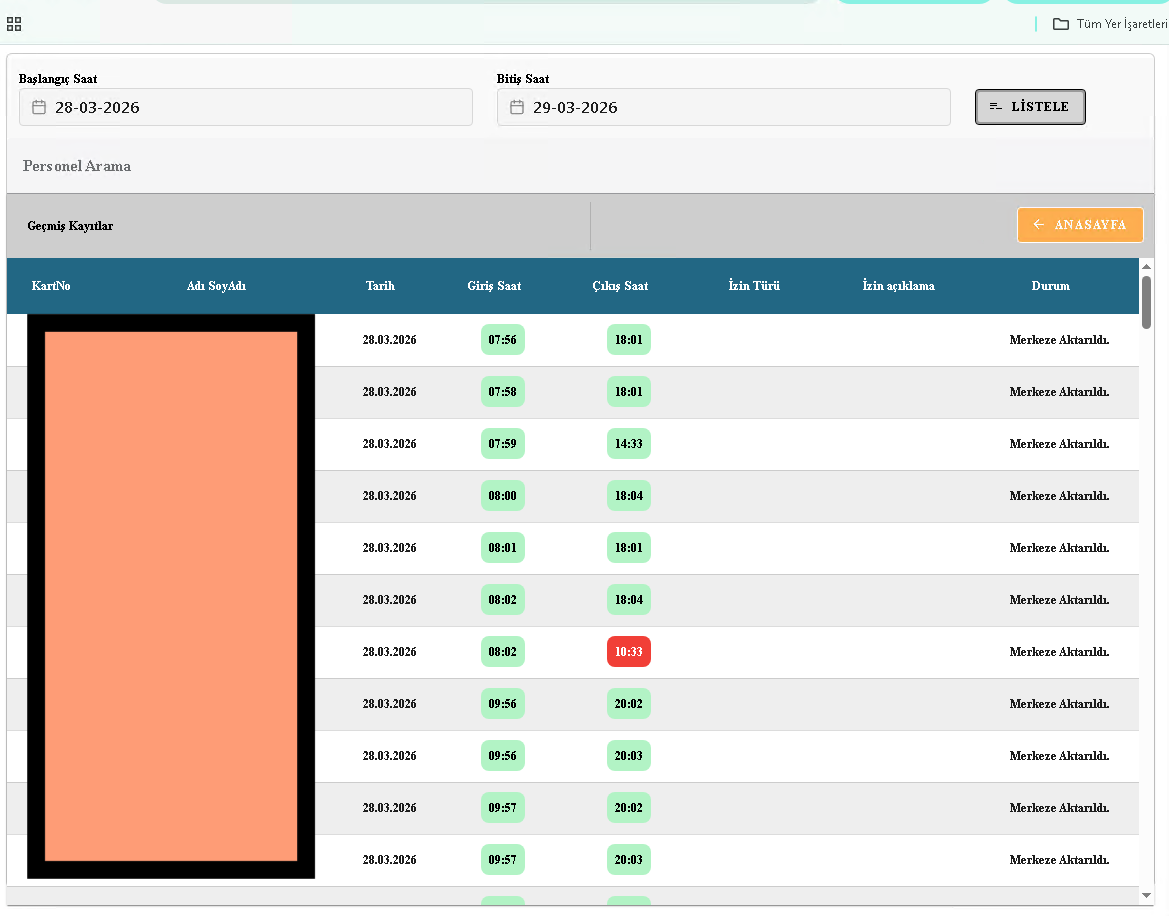The width and height of the screenshot is (1169, 916).
Task: Select the red 10:33 Çıkış Saat badge
Action: click(x=629, y=651)
